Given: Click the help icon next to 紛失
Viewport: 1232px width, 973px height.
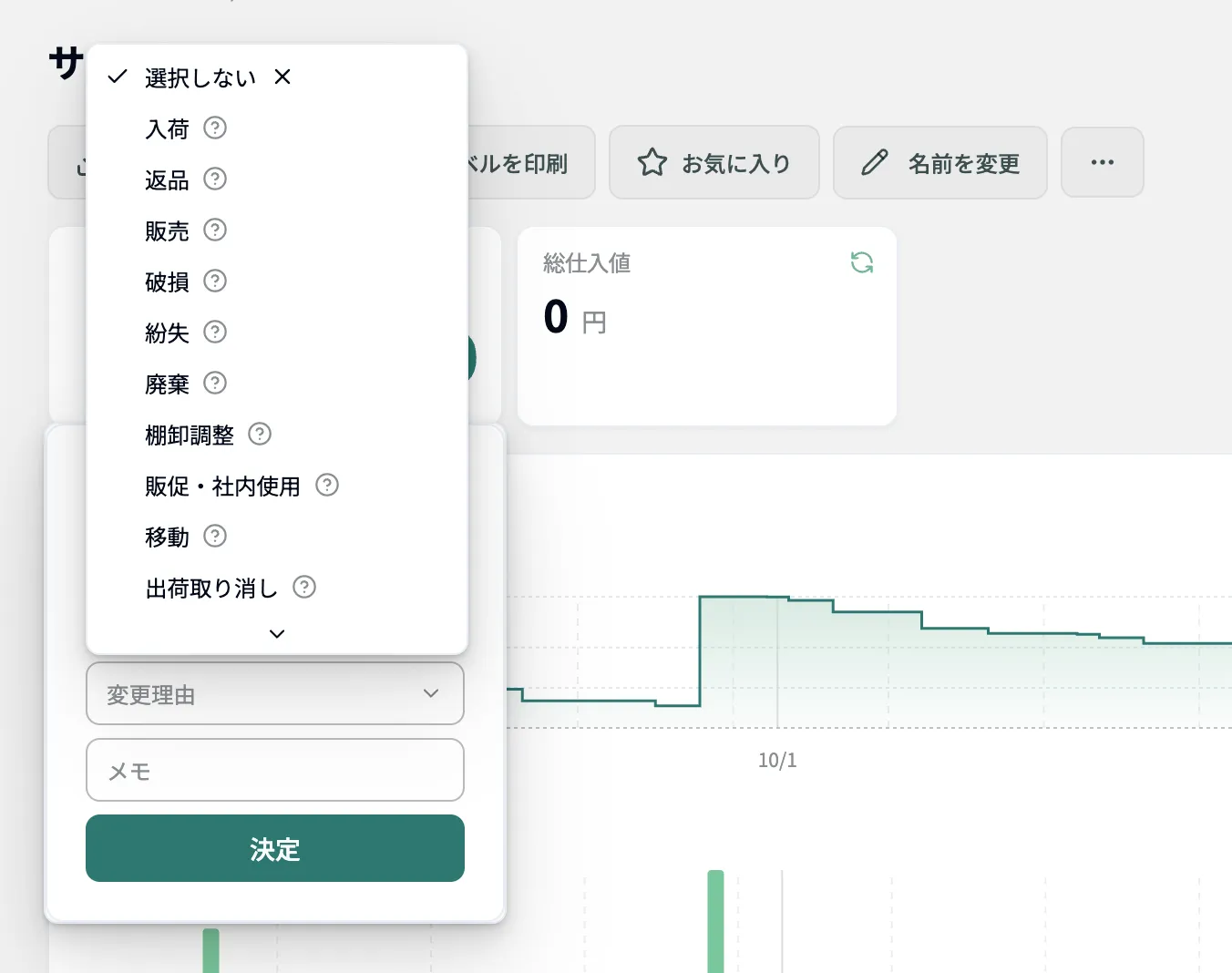Looking at the screenshot, I should 214,333.
